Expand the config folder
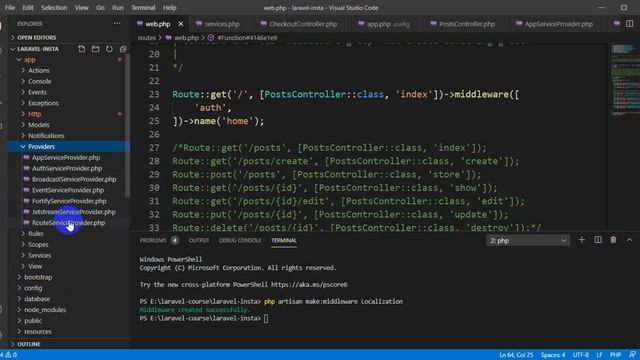The height and width of the screenshot is (360, 640). [33, 288]
